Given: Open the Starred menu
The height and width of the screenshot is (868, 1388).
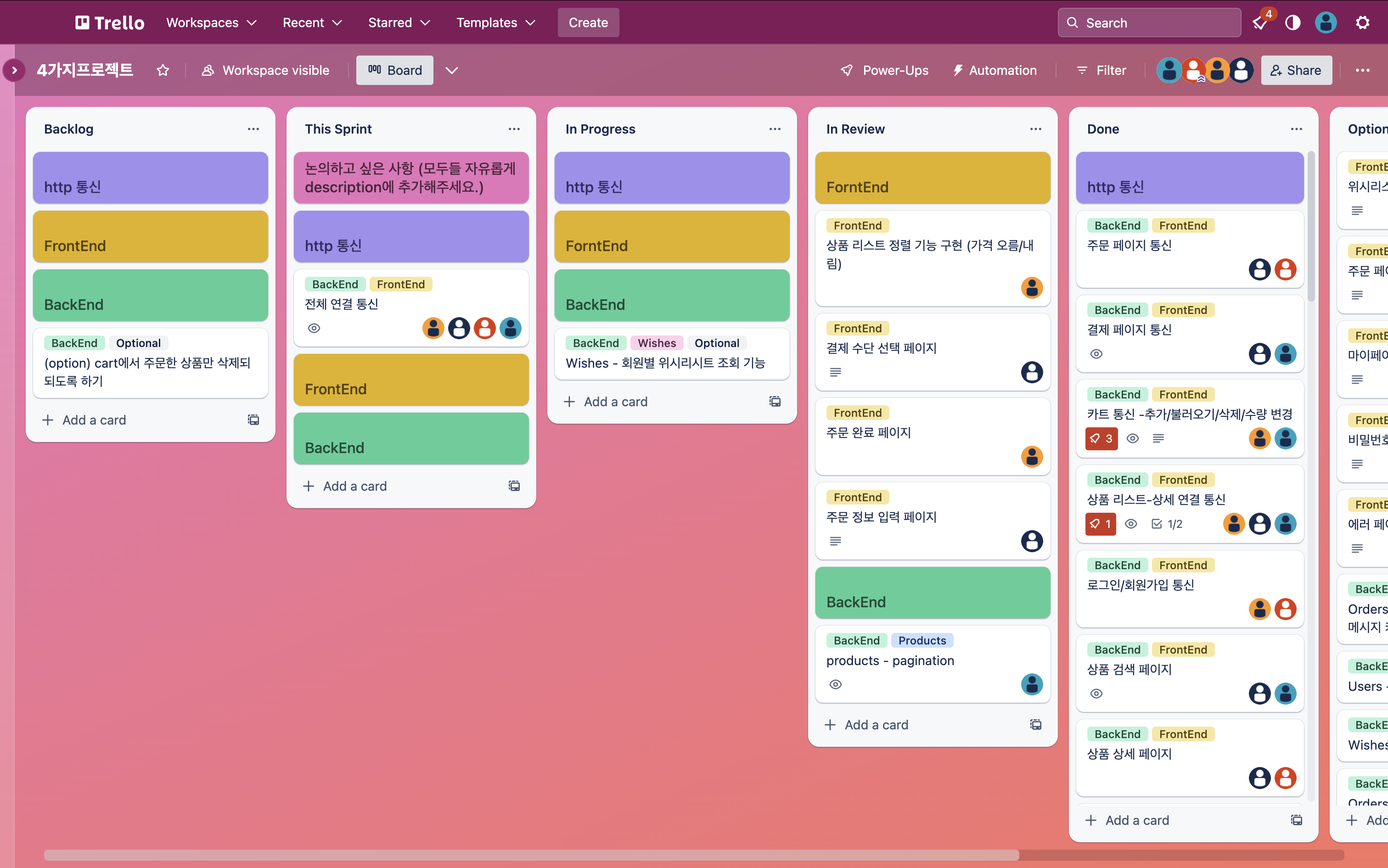Looking at the screenshot, I should tap(399, 23).
